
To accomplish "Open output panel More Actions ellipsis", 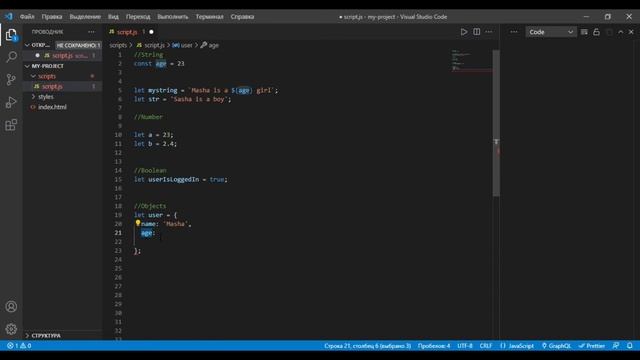I will coord(513,32).
